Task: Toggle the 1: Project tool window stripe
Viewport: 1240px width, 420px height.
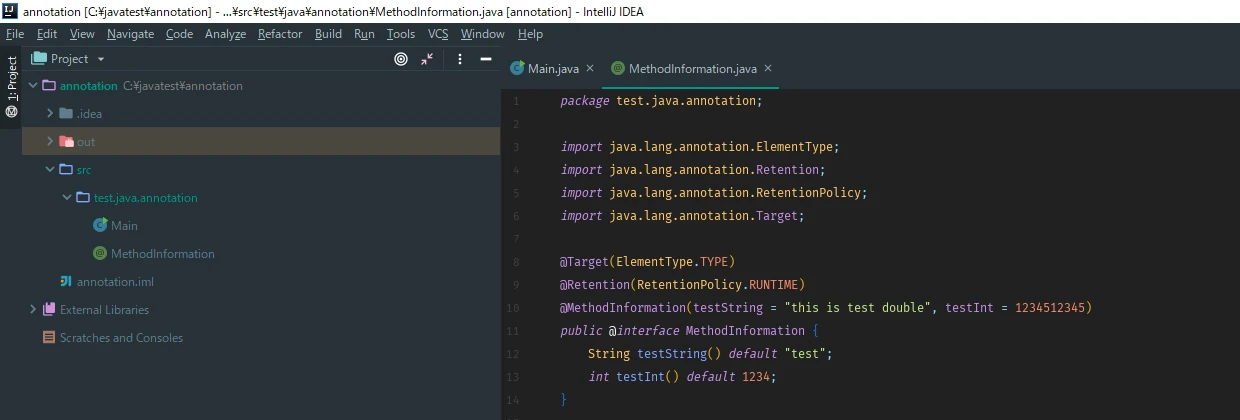Action: coord(11,86)
